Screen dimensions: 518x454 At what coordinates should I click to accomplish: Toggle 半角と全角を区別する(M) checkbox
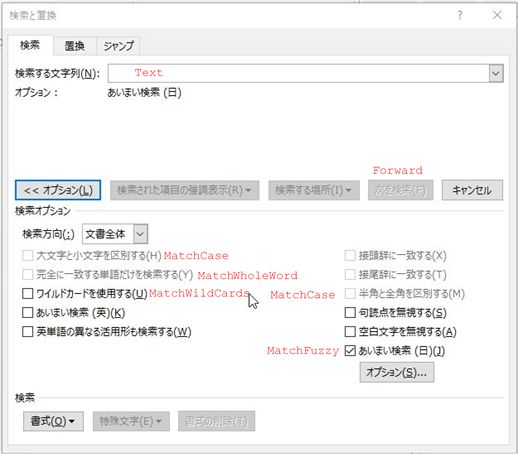click(350, 294)
